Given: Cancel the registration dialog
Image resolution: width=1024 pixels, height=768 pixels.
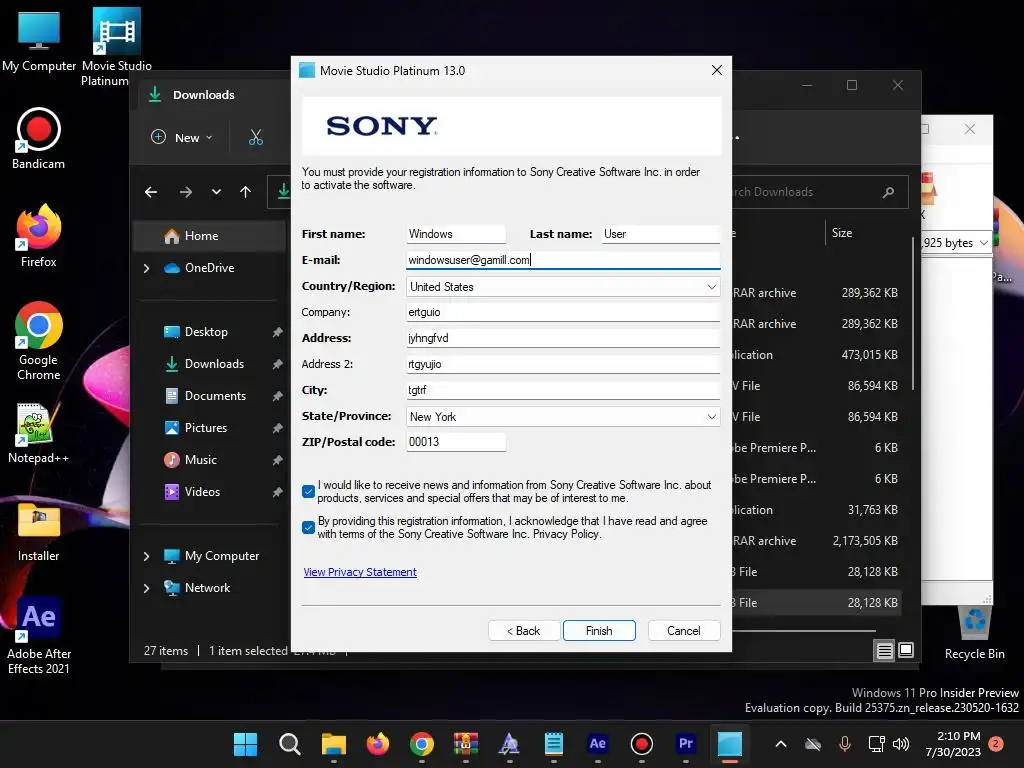Looking at the screenshot, I should click(x=684, y=630).
